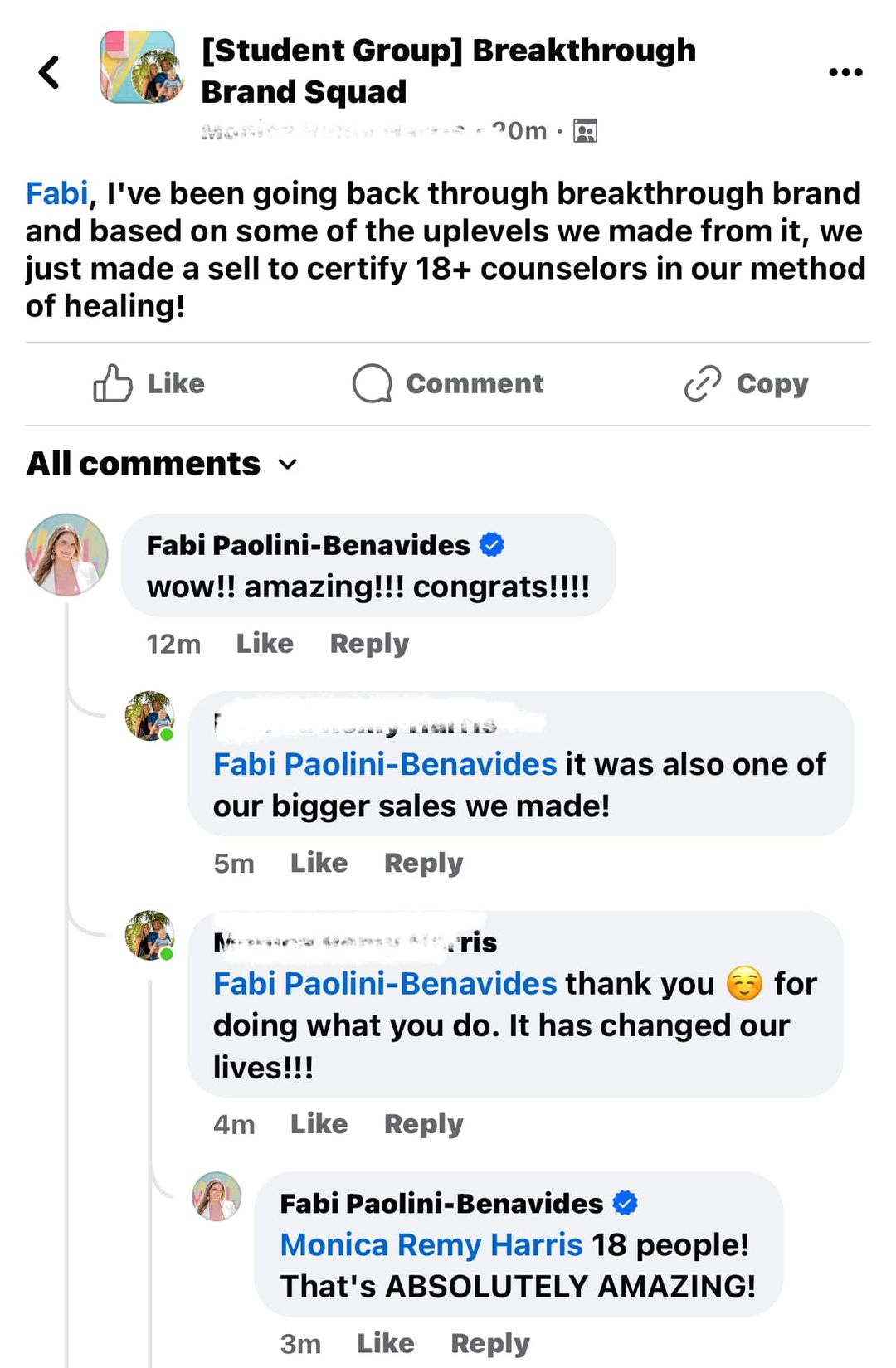Screen dimensions: 896x1368
Task: Reply to the "thank you for doing" comment
Action: (x=423, y=1124)
